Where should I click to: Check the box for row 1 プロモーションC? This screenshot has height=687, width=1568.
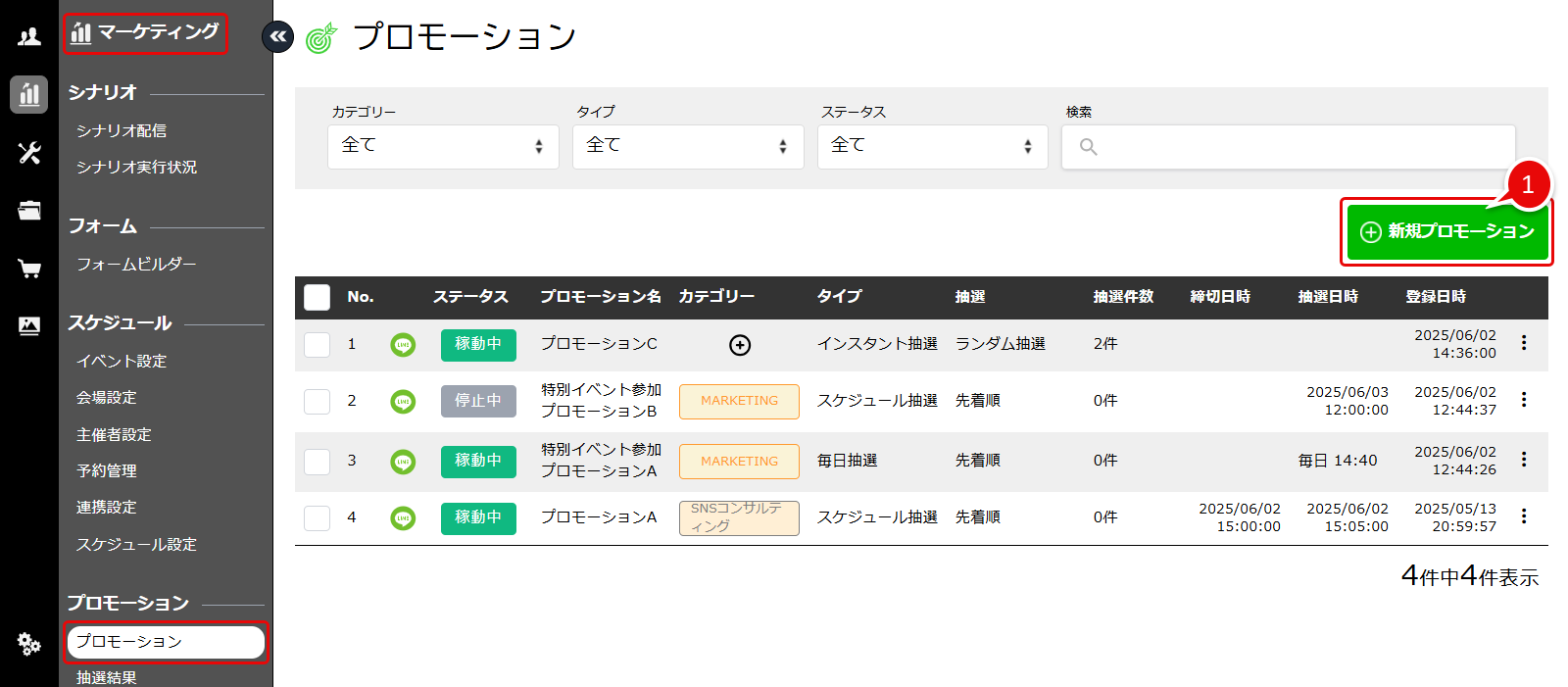(x=318, y=345)
